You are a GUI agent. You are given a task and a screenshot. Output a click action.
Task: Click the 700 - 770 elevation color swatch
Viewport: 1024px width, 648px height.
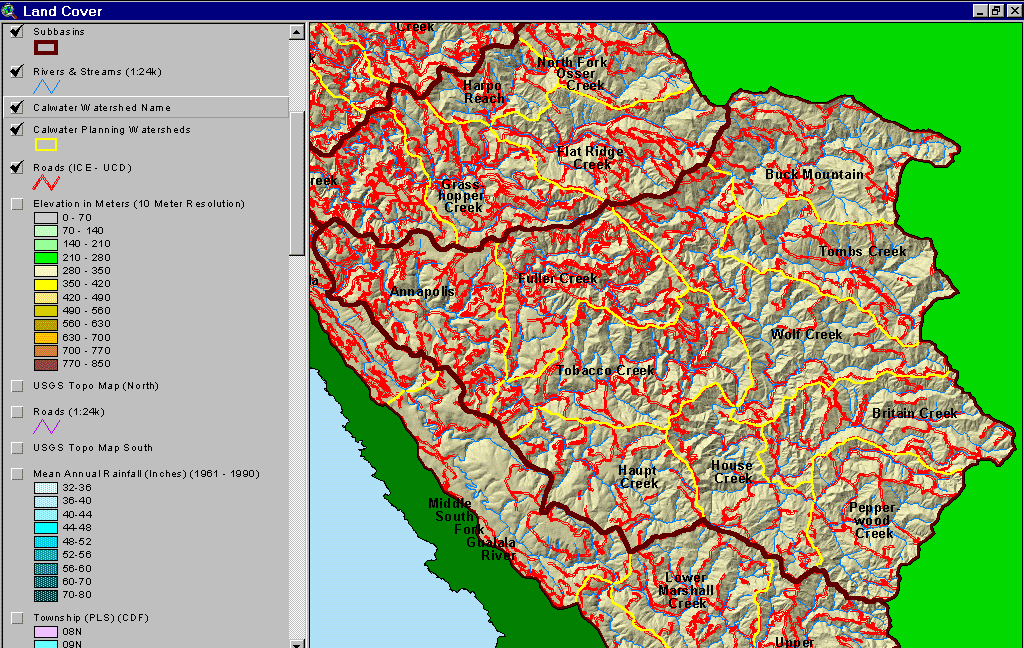(x=46, y=351)
